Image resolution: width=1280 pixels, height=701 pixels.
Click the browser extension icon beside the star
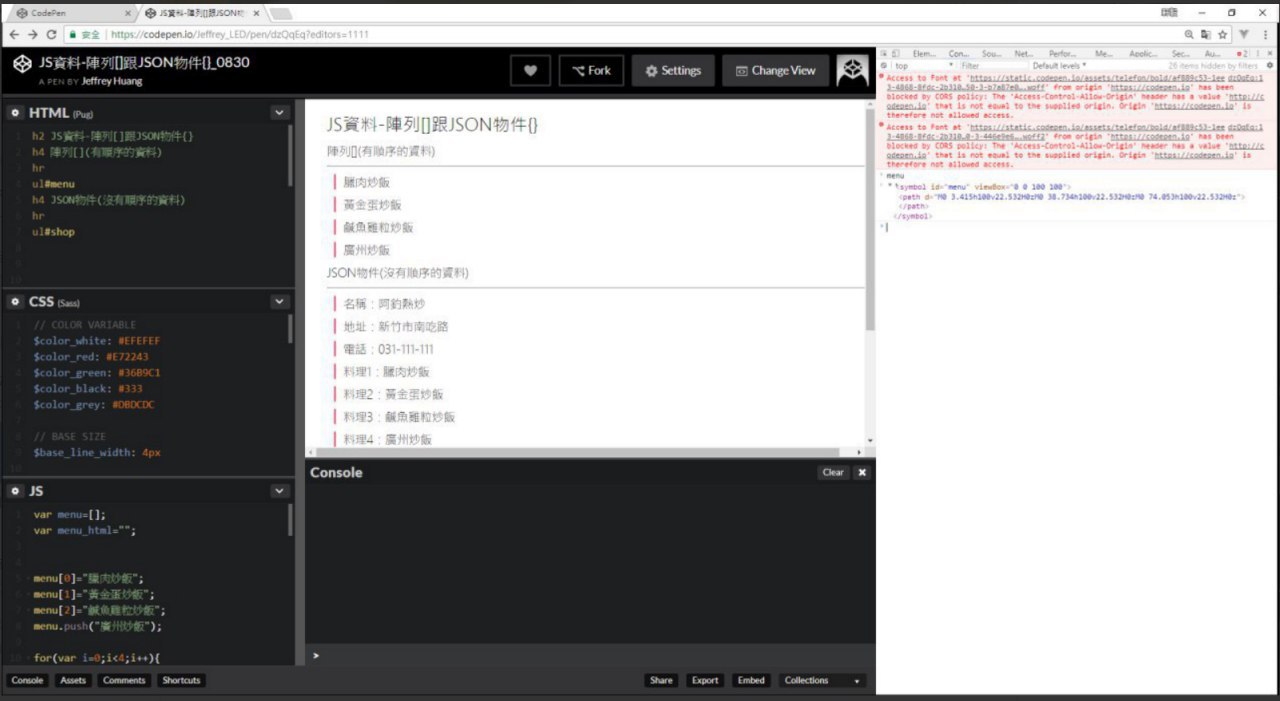[x=1245, y=34]
